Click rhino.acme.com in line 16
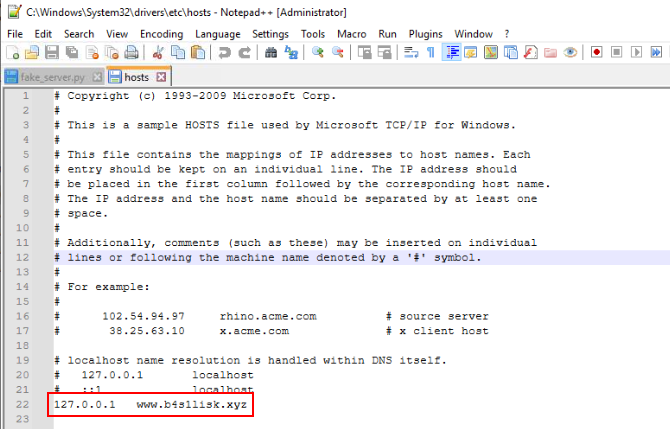Screen dimensions: 670x429 click(x=268, y=316)
